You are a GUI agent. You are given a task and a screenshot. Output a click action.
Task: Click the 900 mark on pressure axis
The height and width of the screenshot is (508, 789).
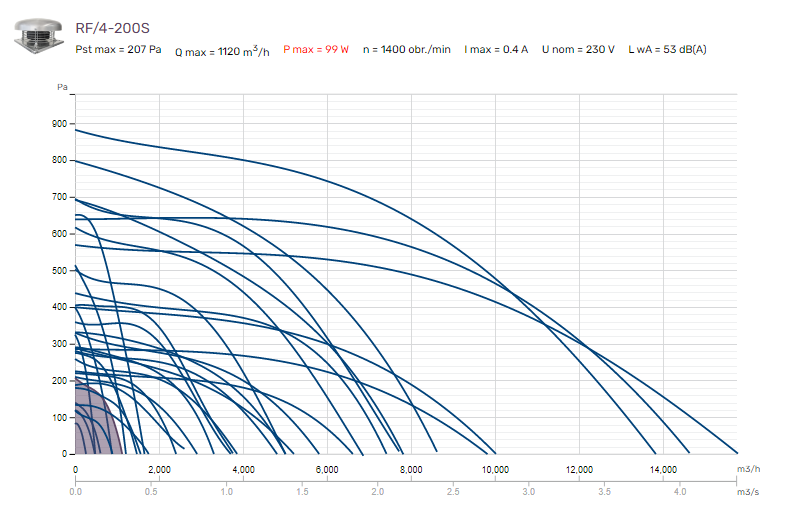(58, 124)
